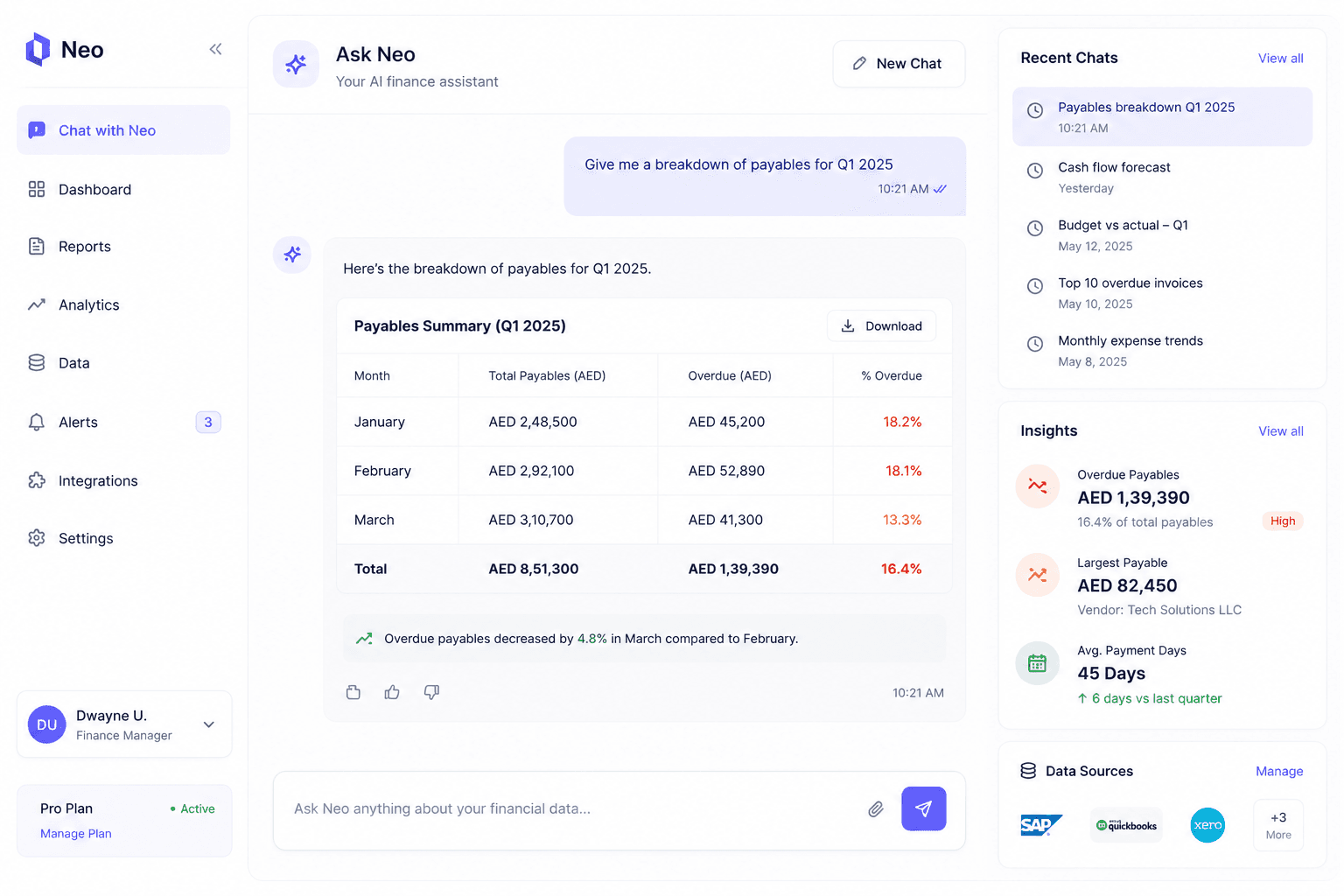Click the Alerts bell icon
This screenshot has height=896, width=1344.
(x=37, y=423)
